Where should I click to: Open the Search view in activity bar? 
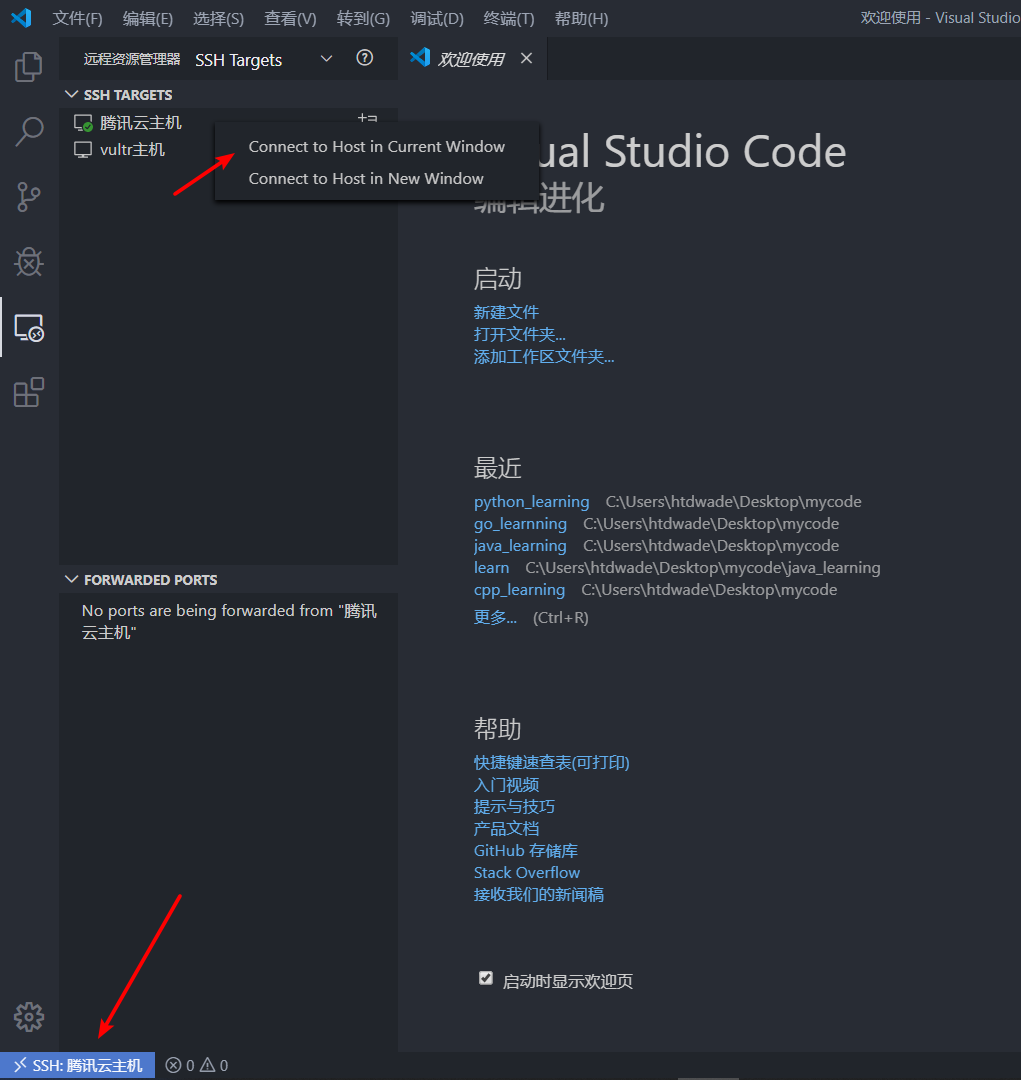pyautogui.click(x=28, y=131)
